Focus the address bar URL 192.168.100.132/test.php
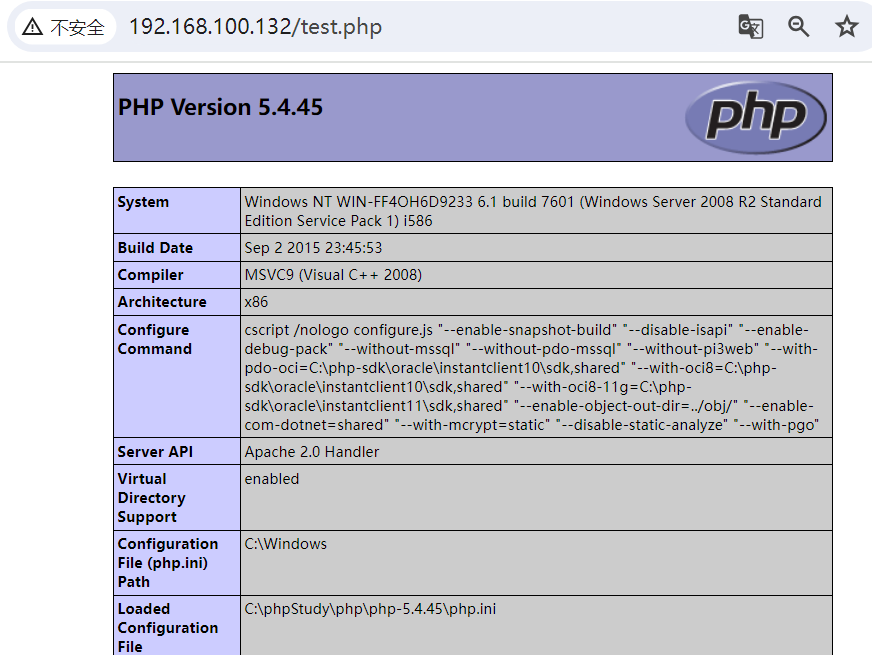The width and height of the screenshot is (872, 655). pyautogui.click(x=255, y=27)
